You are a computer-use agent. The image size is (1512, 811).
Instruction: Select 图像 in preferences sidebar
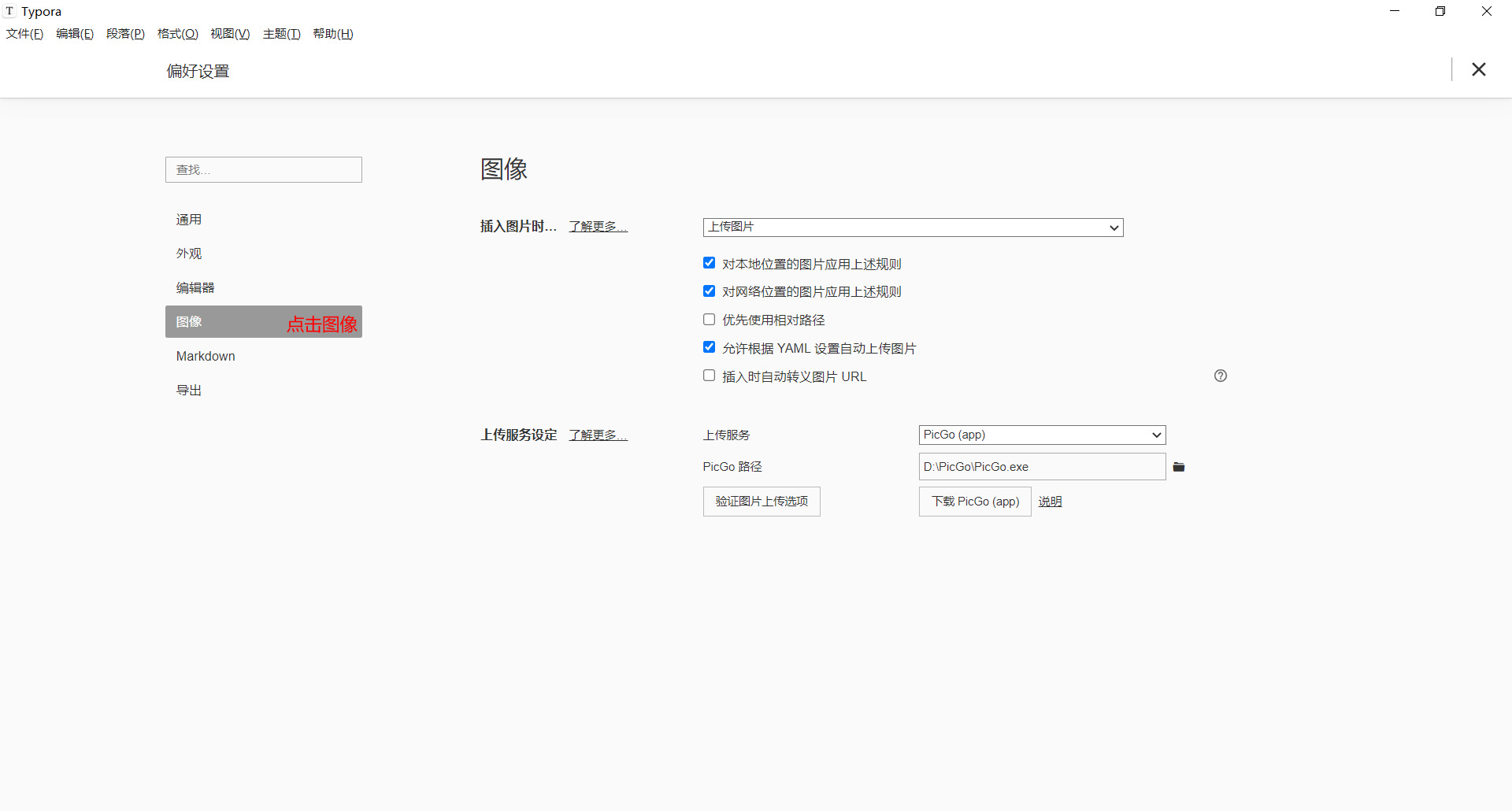click(264, 322)
